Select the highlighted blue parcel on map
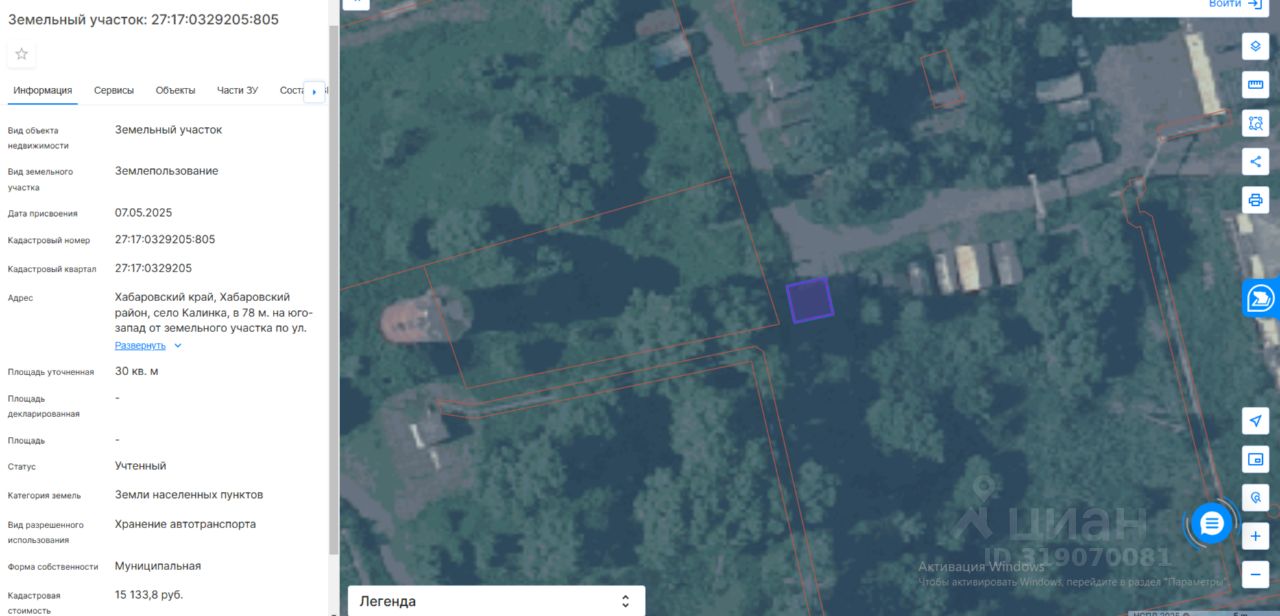1280x616 pixels. 810,300
